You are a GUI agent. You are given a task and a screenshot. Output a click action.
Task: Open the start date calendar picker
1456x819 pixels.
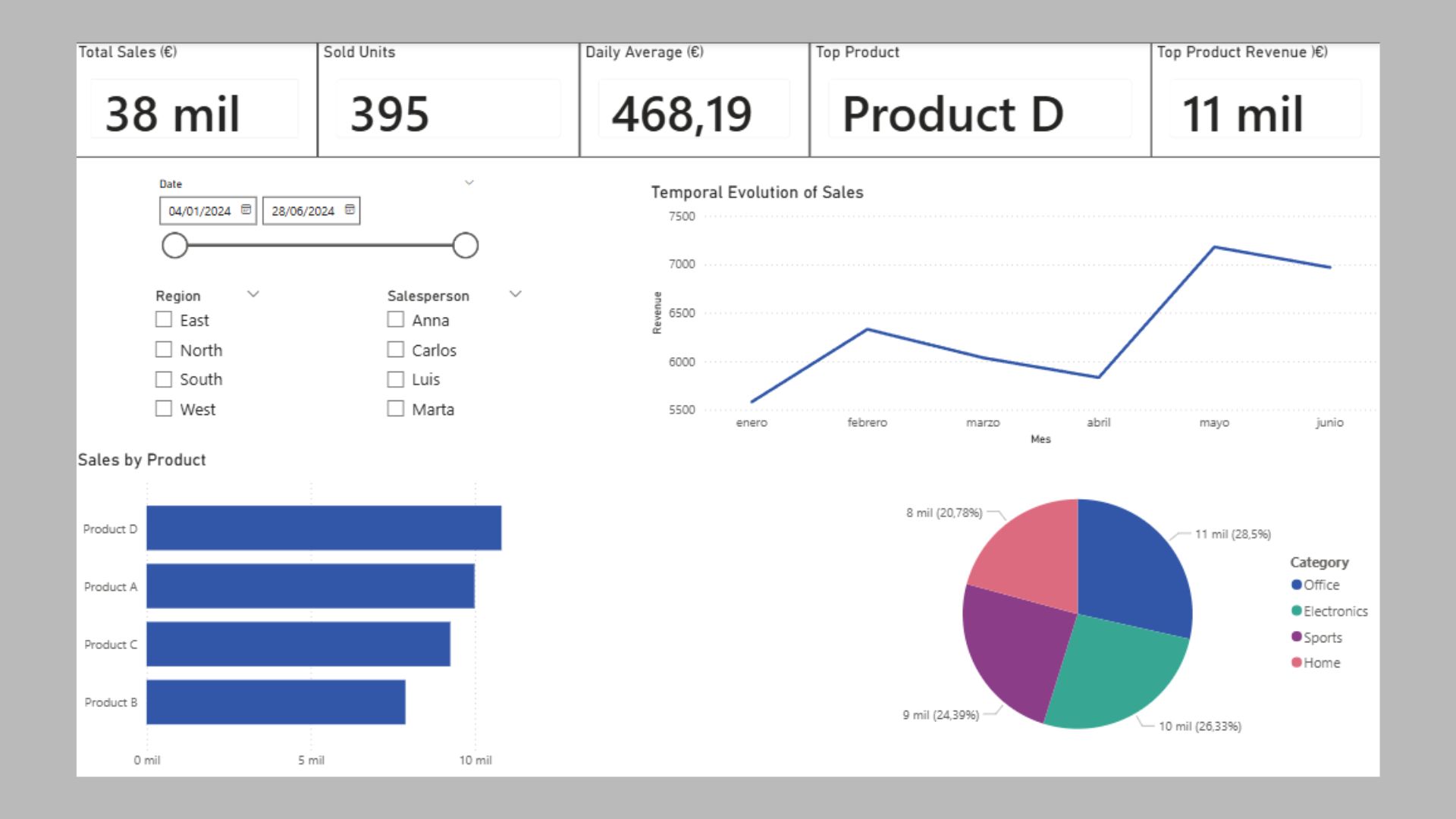pos(246,210)
